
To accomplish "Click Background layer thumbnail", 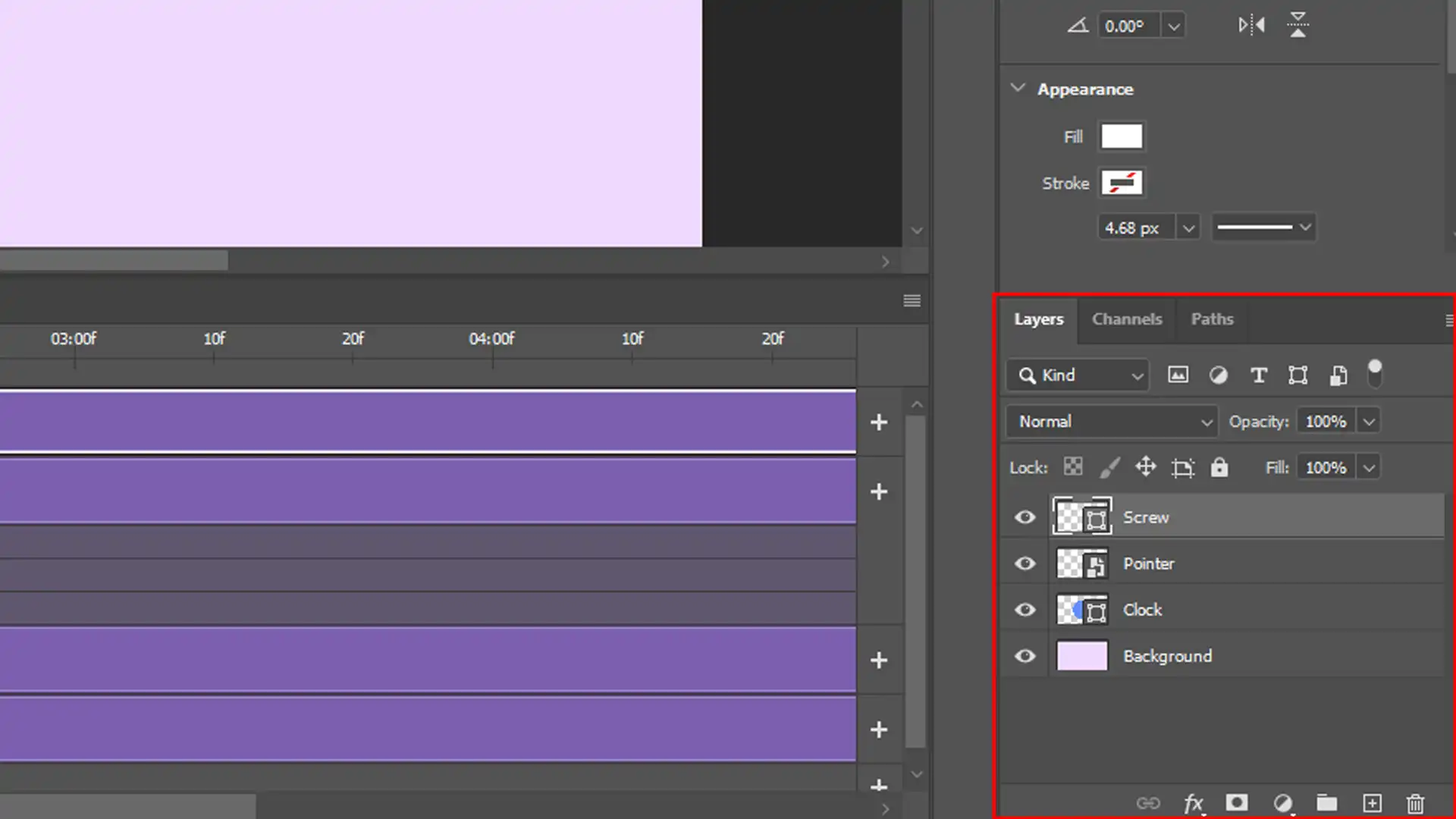I will 1082,656.
